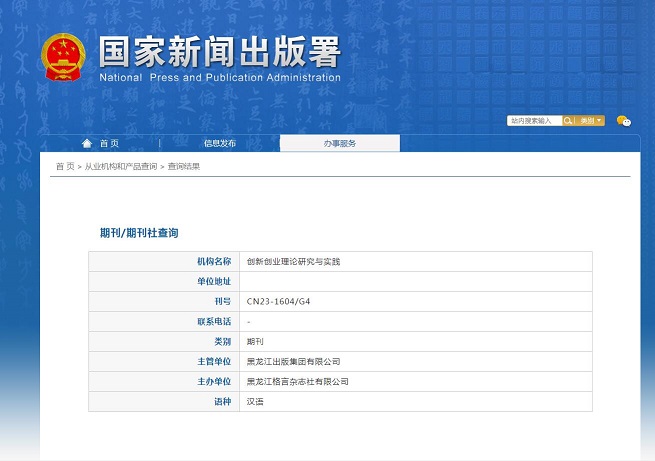Screen dimensions: 655x461
Task: Click the 汉语 language value
Action: 256,401
